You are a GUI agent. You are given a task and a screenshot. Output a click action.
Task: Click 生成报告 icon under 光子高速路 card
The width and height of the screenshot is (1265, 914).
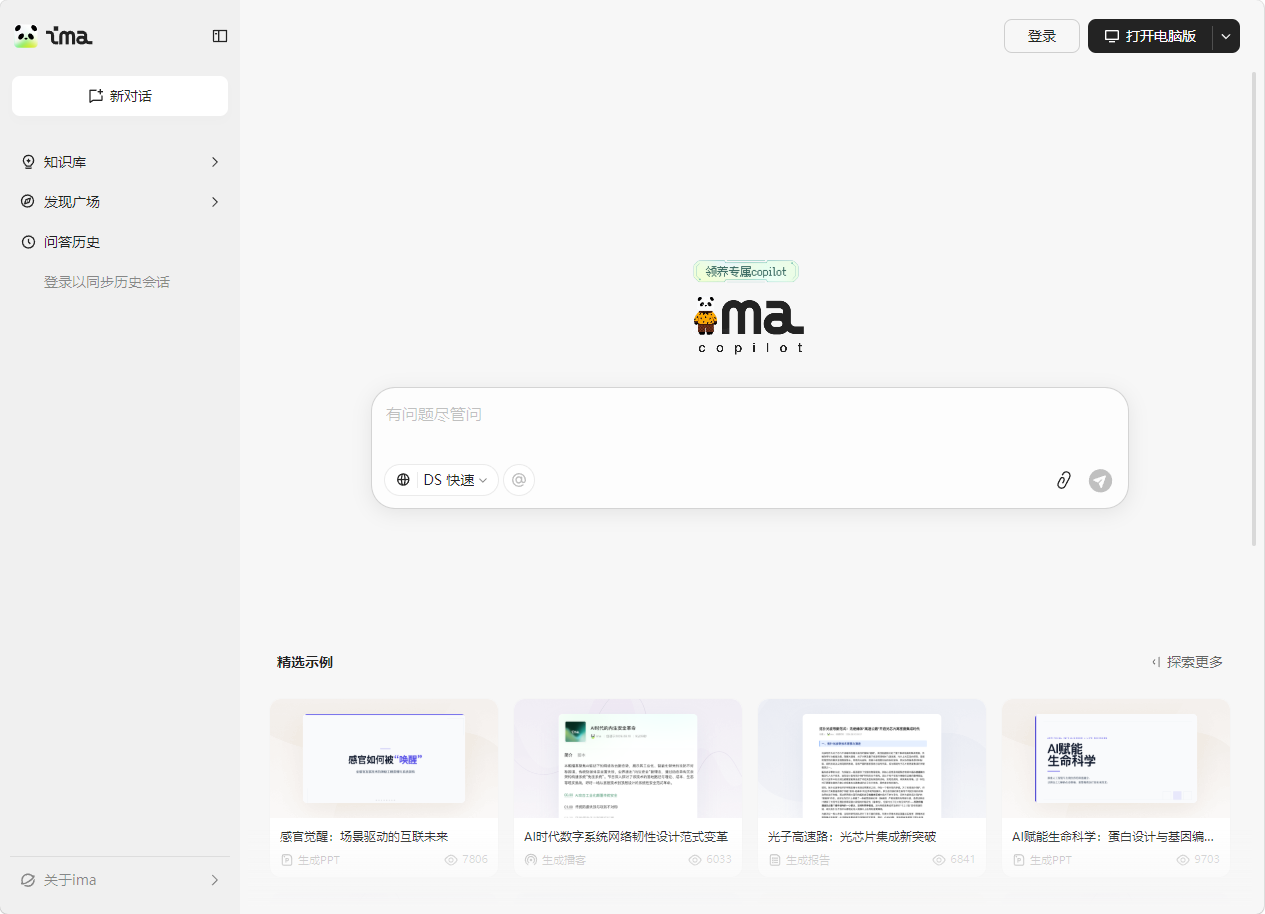775,860
